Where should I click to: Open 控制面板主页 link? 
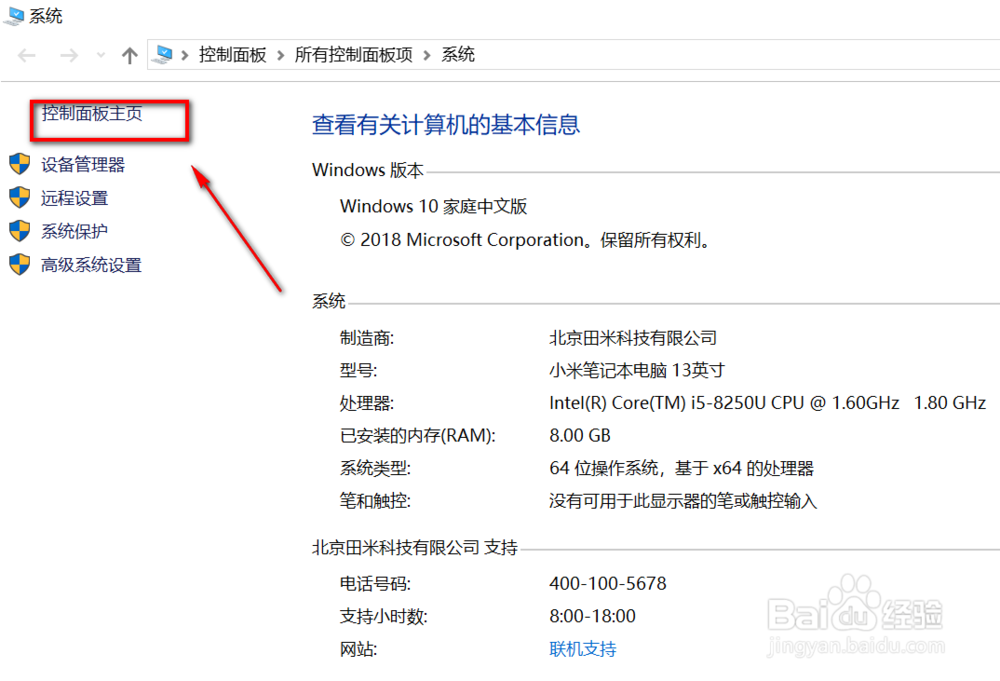click(92, 114)
